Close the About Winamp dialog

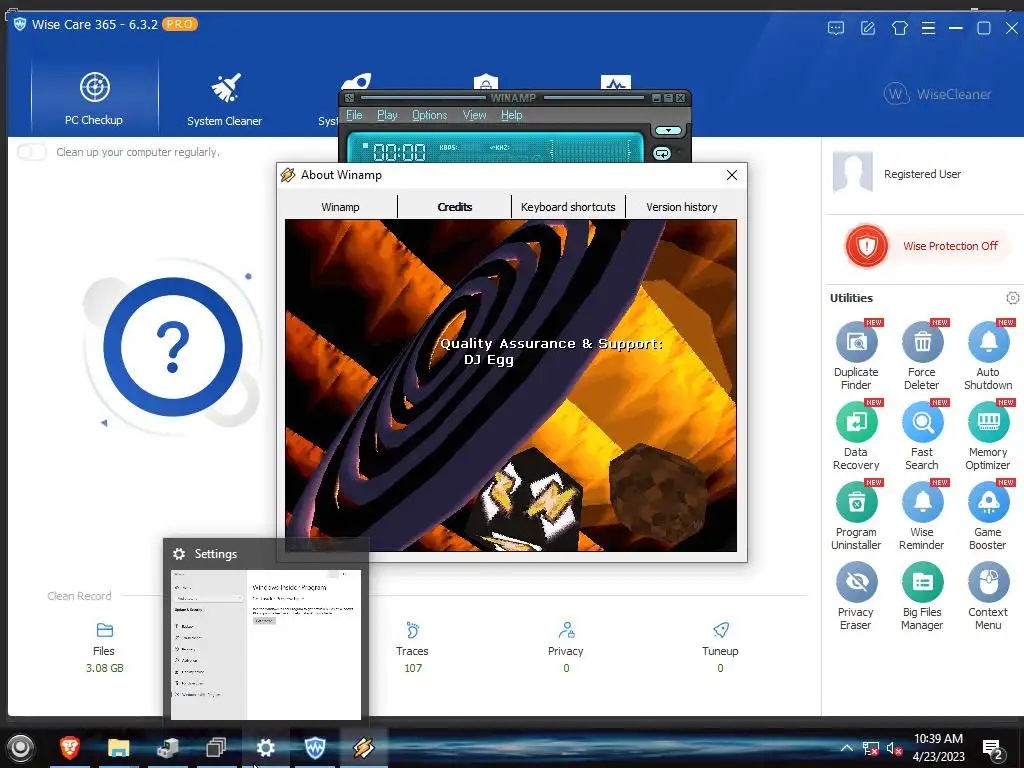pyautogui.click(x=731, y=175)
